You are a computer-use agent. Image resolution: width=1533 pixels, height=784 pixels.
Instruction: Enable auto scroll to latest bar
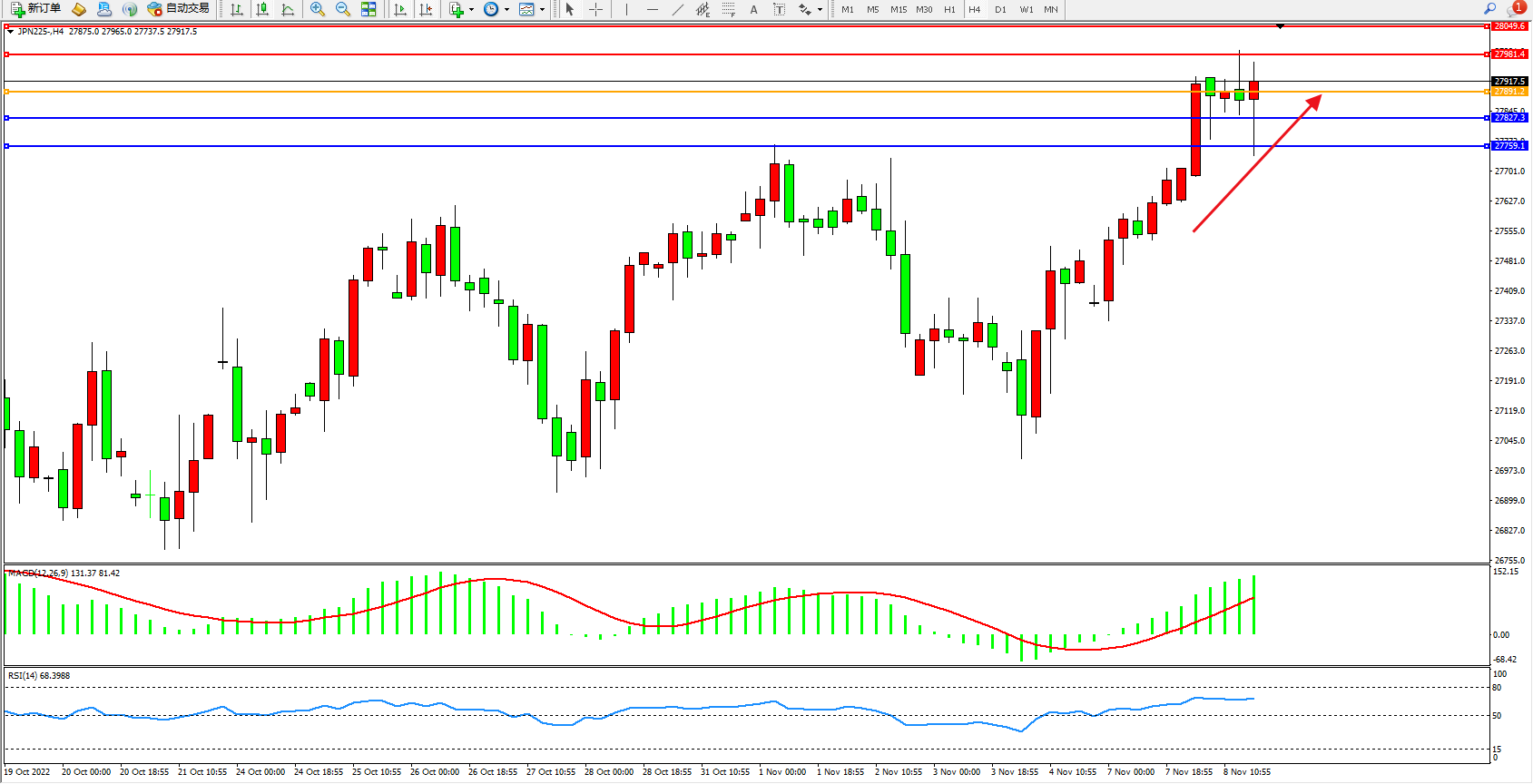pos(400,9)
